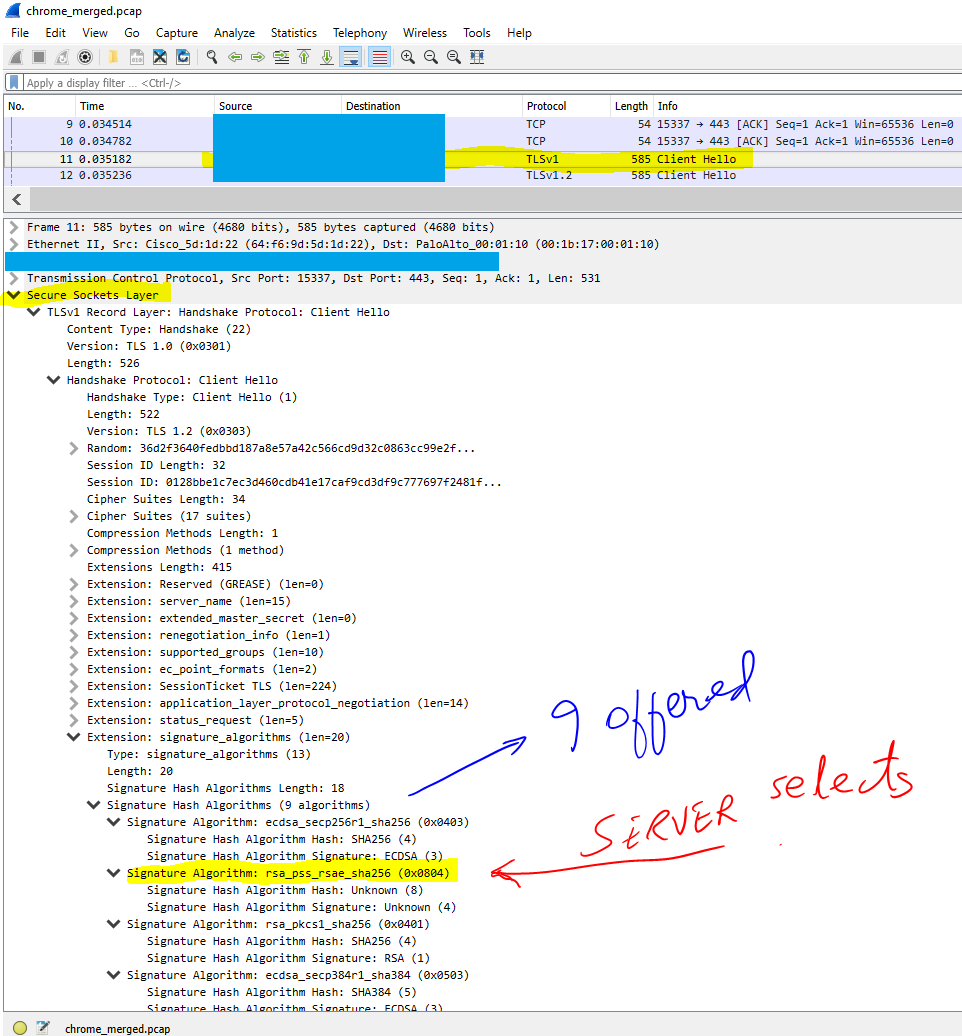Viewport: 962px width, 1036px height.
Task: Toggle auto-scroll during live capture
Action: click(x=350, y=57)
